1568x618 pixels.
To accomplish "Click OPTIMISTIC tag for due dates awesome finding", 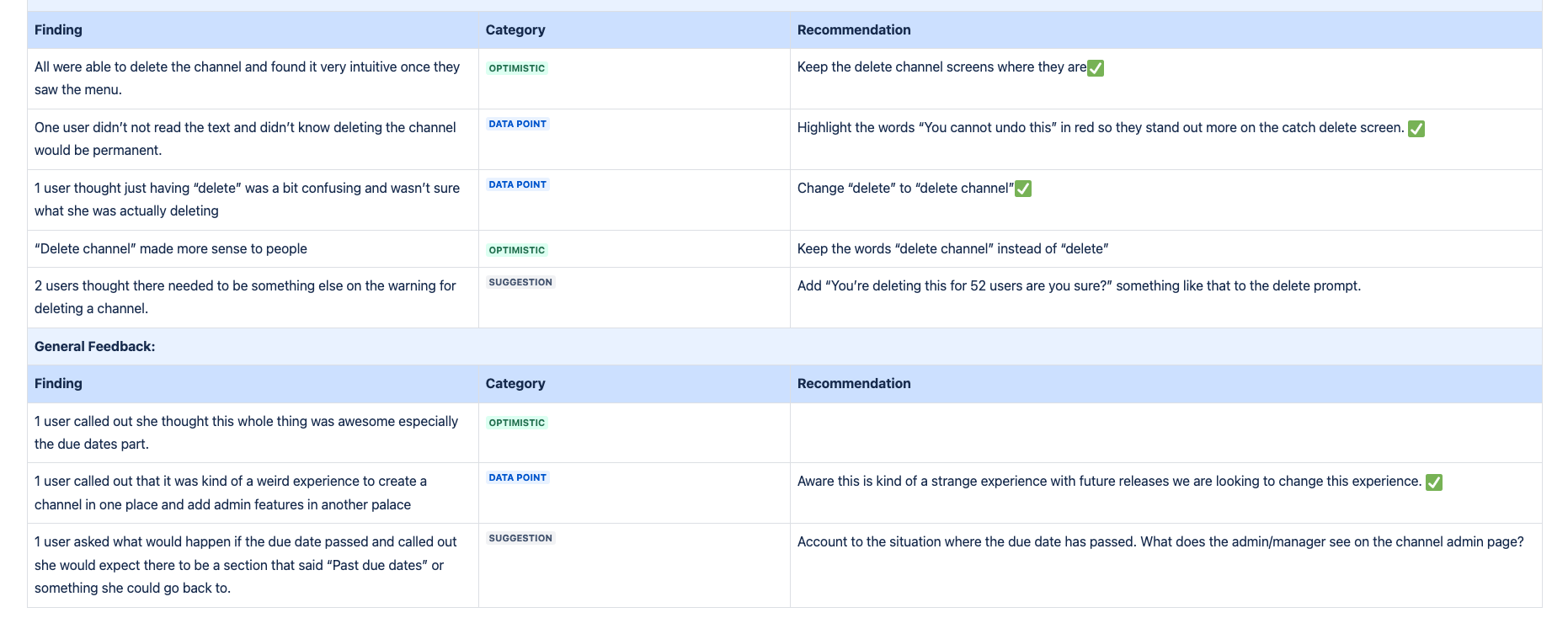I will click(517, 423).
